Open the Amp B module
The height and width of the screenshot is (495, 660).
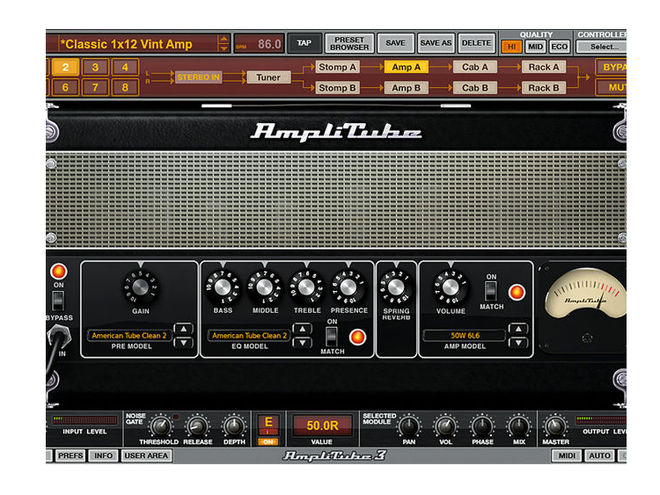(x=406, y=88)
